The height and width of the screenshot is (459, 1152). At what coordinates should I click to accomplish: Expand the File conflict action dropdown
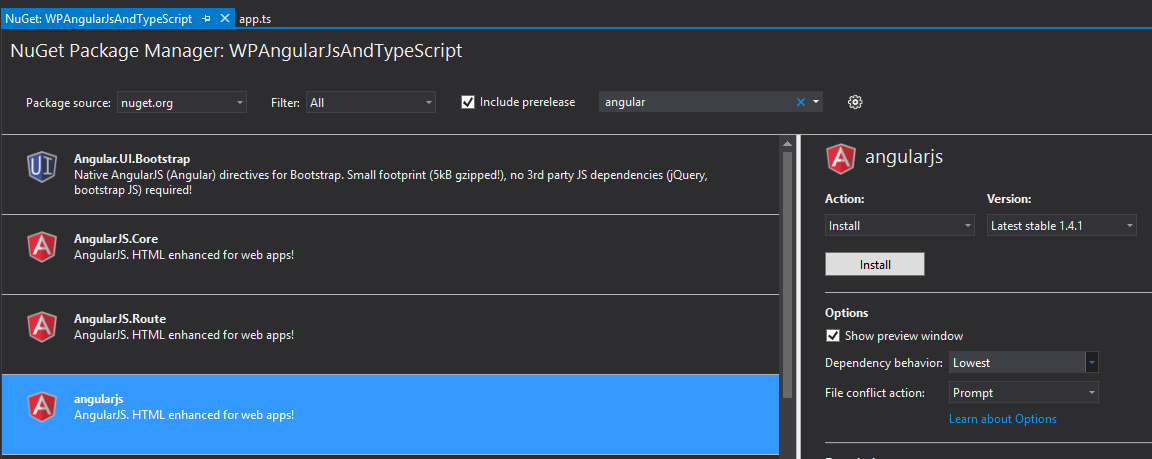point(1023,393)
